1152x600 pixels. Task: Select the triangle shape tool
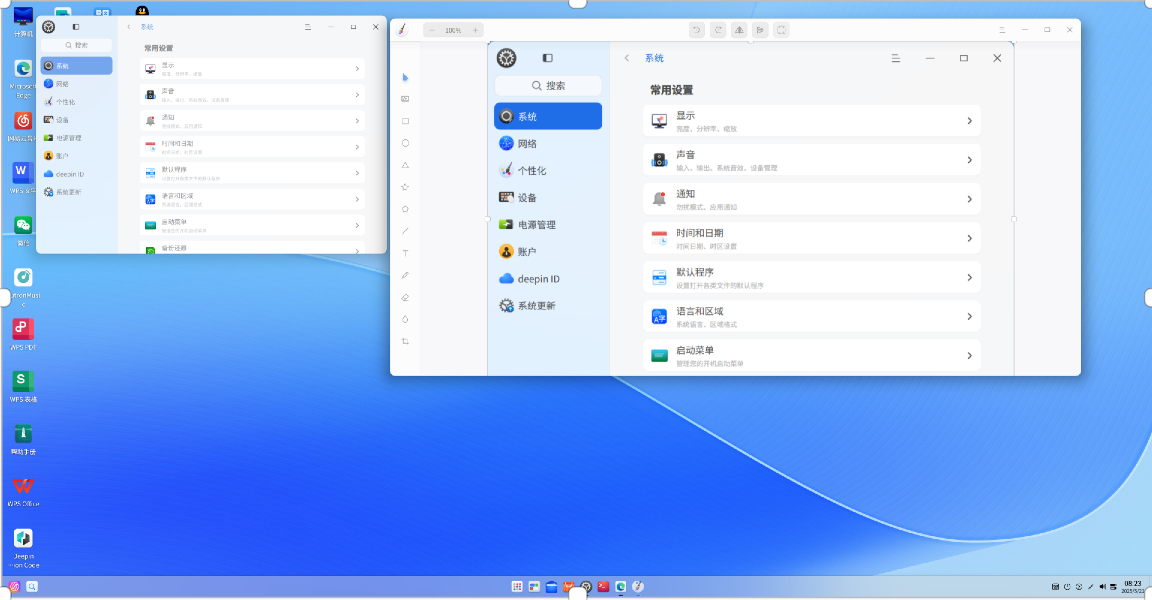click(405, 165)
